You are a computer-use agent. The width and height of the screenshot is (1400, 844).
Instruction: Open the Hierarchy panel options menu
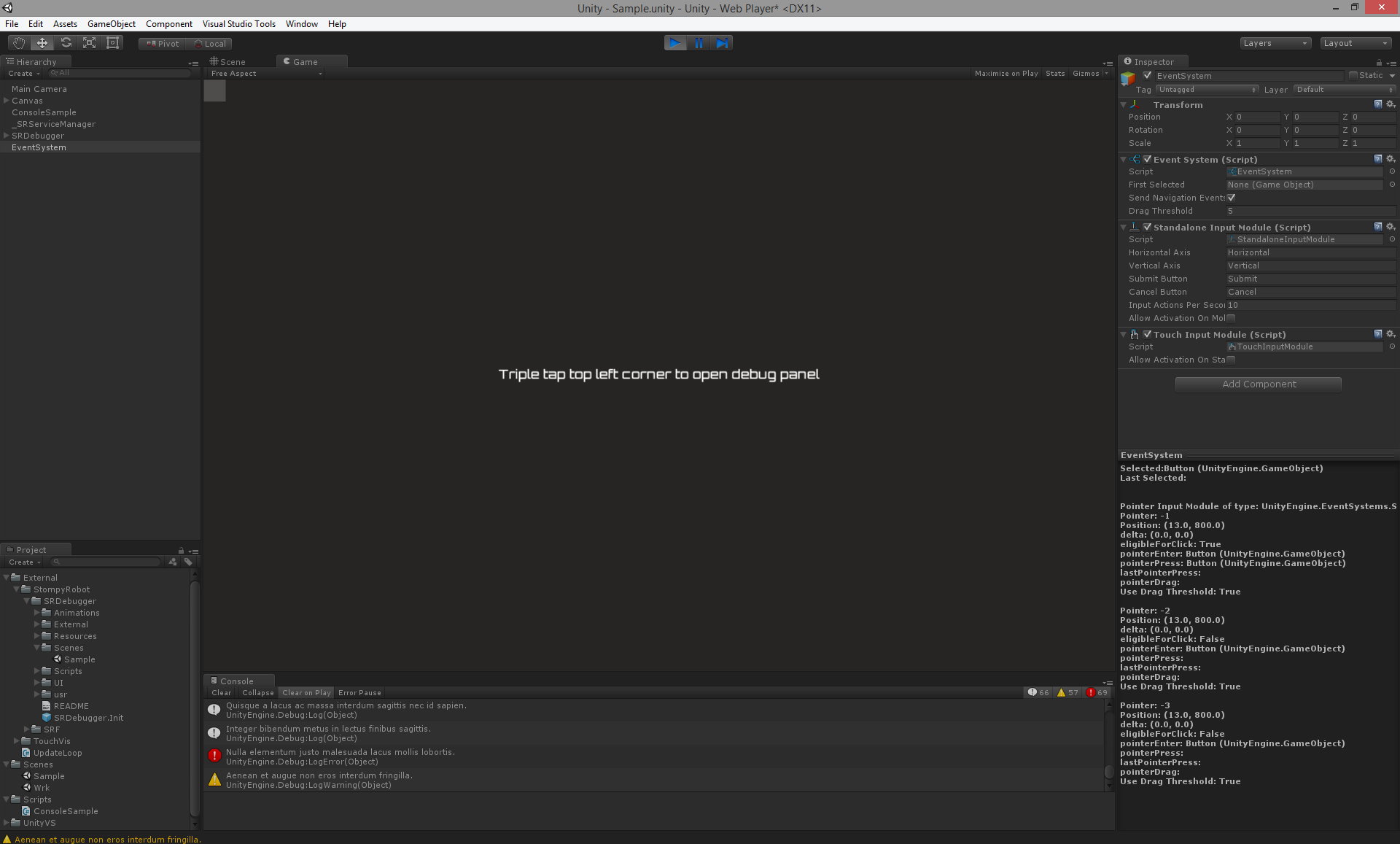coord(193,63)
